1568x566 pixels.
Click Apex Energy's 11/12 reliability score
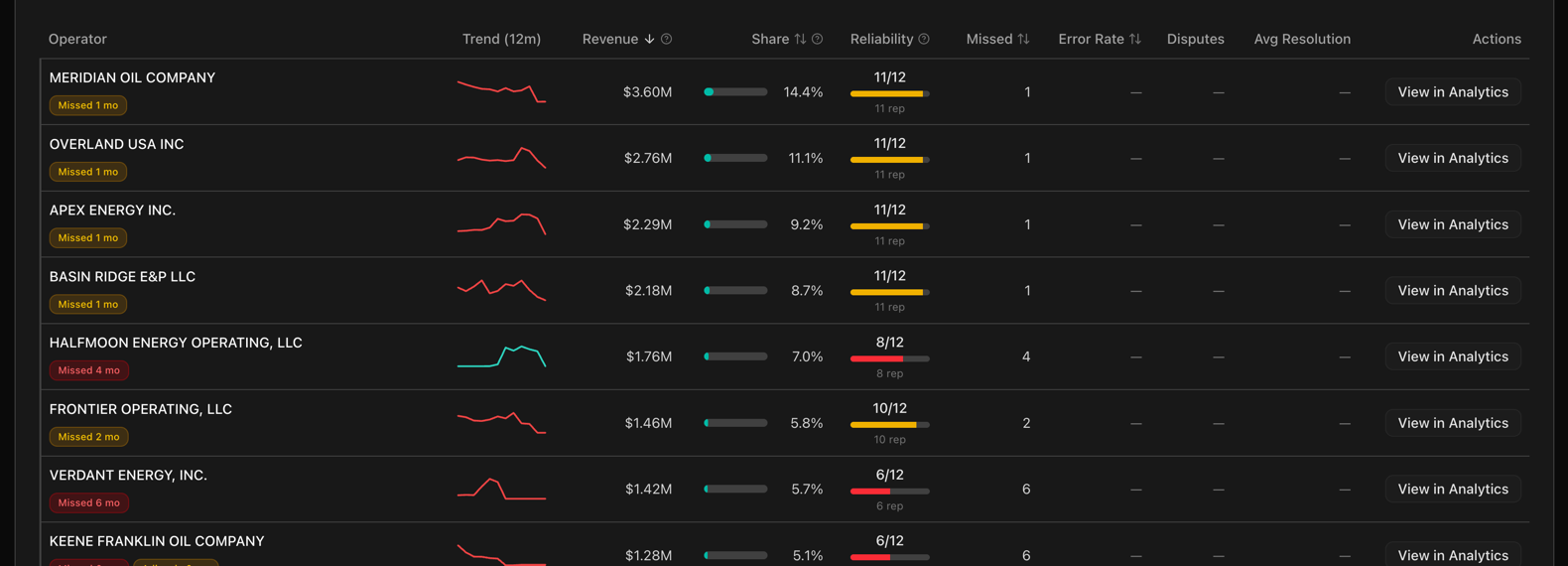click(890, 211)
